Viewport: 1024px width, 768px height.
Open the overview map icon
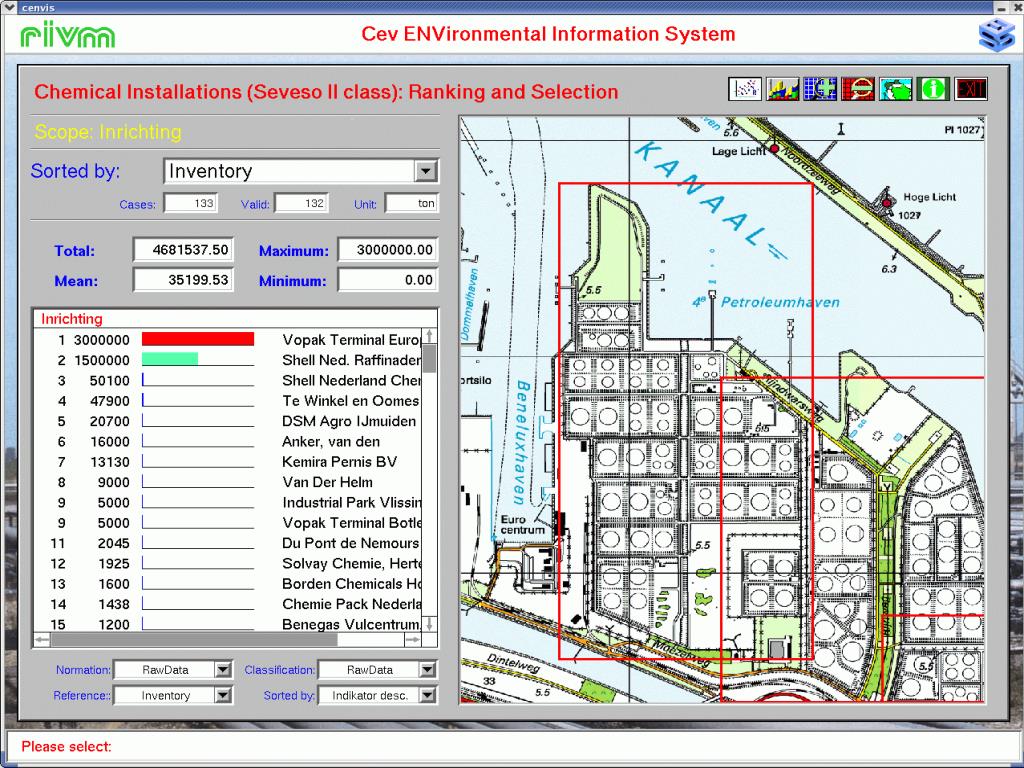(x=896, y=89)
